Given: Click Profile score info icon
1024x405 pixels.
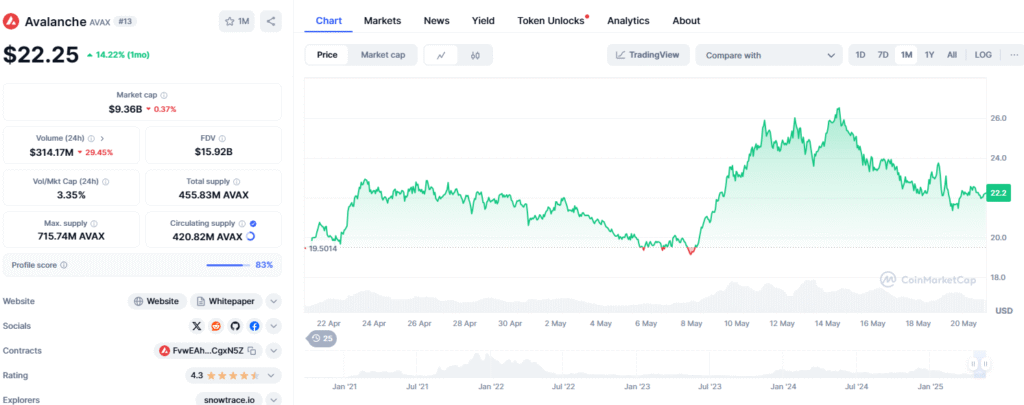Looking at the screenshot, I should 64,265.
